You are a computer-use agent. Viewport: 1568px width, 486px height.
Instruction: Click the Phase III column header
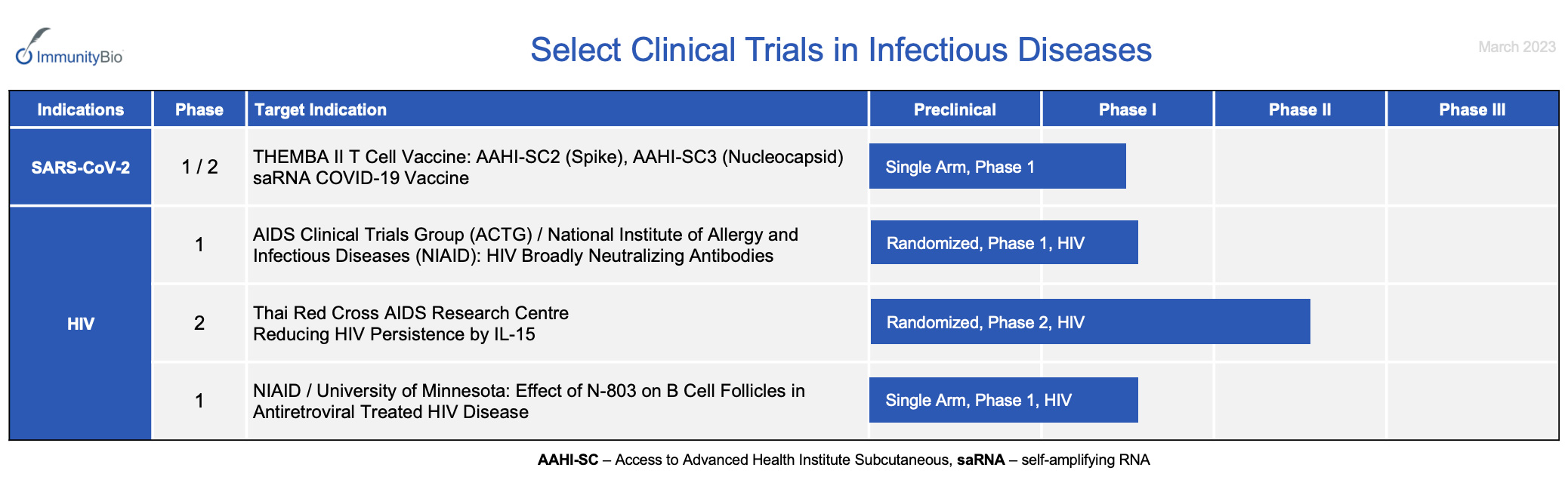(x=1471, y=110)
